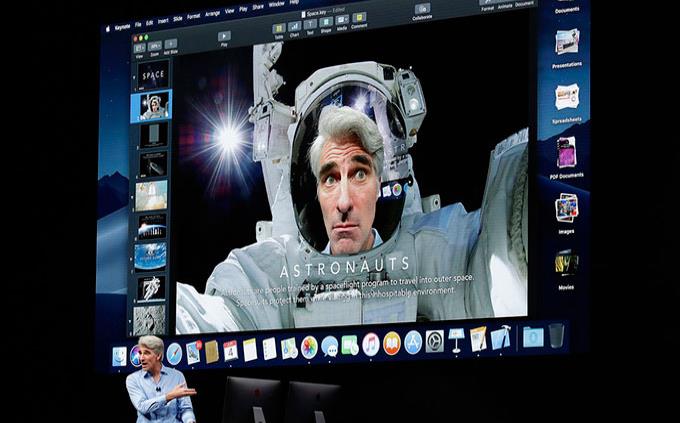Open the Format inspector tab in the toolbar
This screenshot has width=680, height=423.
pyautogui.click(x=487, y=8)
